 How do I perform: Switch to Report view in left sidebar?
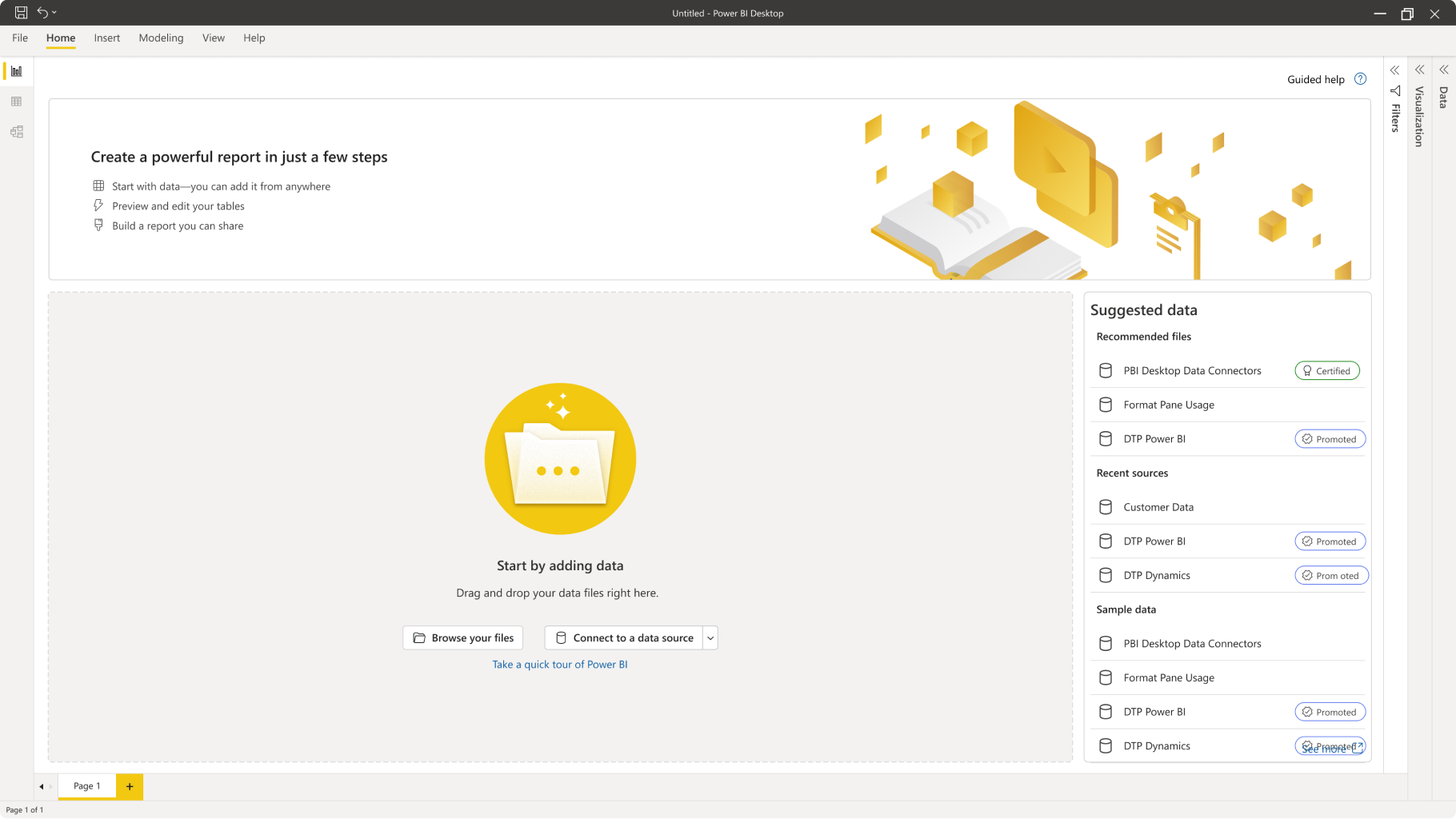coord(17,71)
